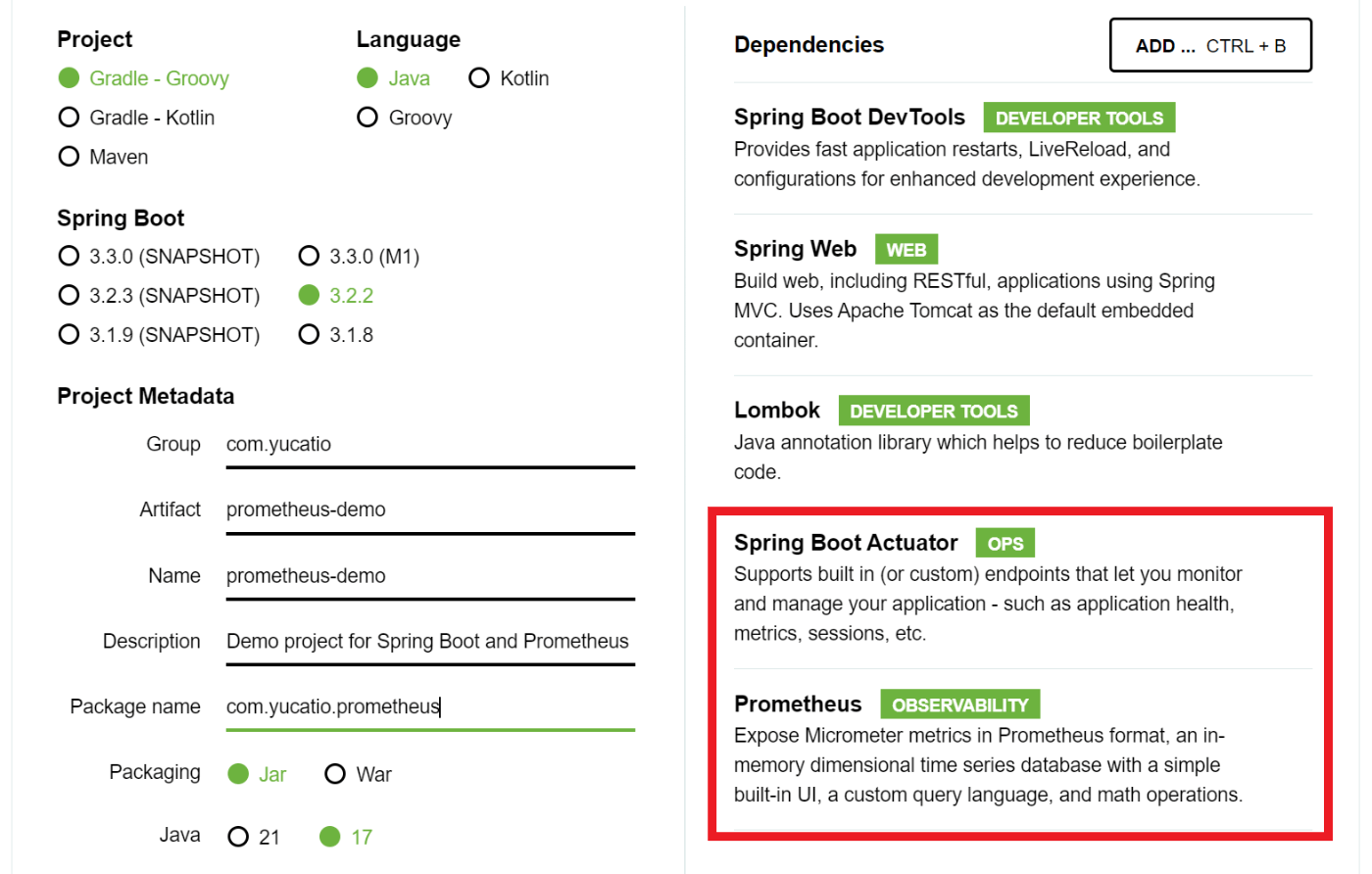Click the Group input field
The height and width of the screenshot is (874, 1372).
429,445
